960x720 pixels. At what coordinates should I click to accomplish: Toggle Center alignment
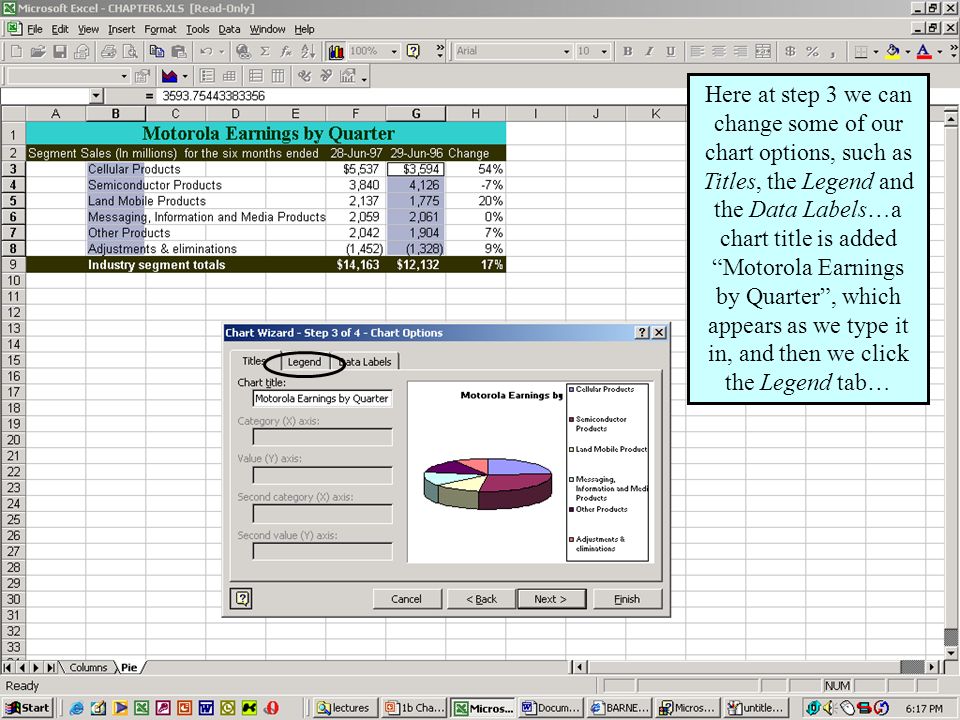point(719,51)
